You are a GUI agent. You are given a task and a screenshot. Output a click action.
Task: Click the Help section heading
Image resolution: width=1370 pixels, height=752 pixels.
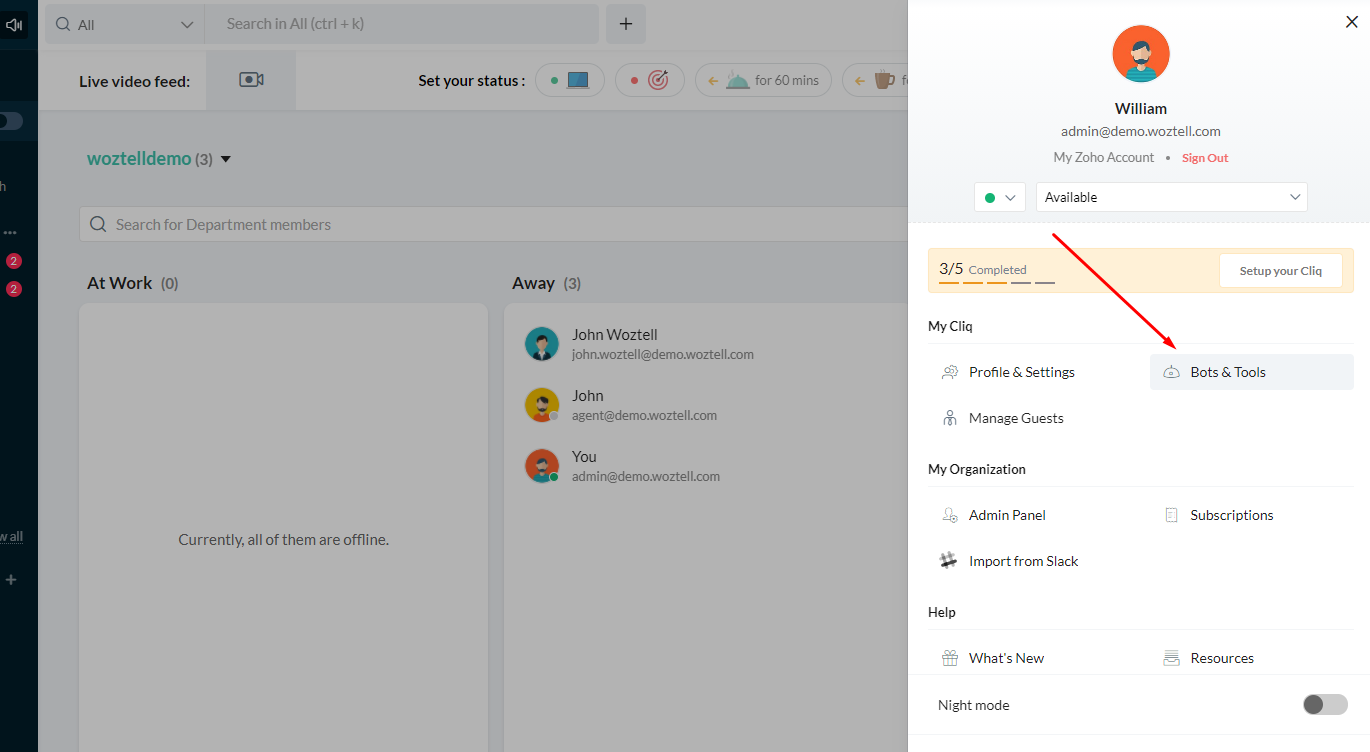pyautogui.click(x=942, y=612)
